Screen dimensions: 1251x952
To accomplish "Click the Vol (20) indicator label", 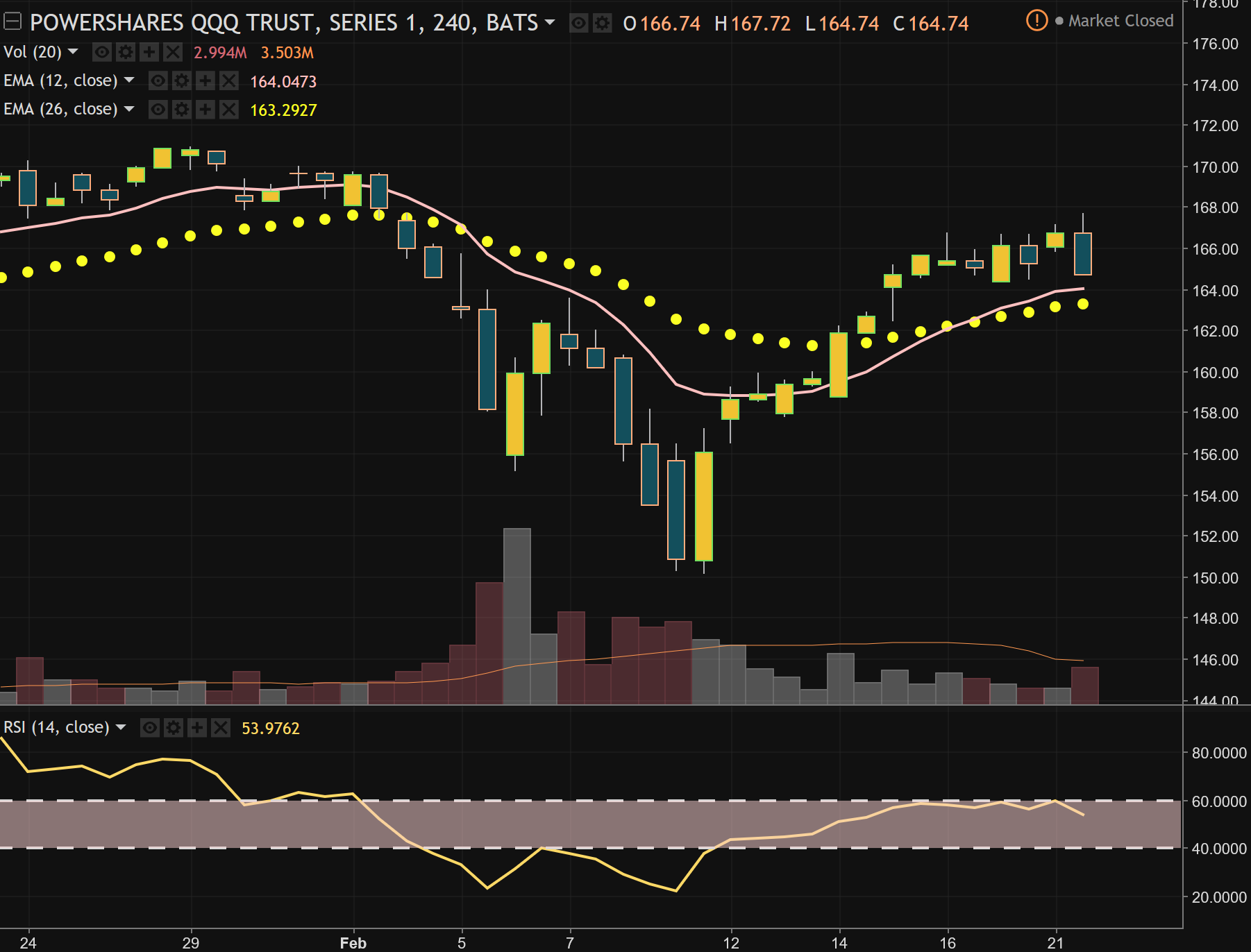I will [33, 52].
